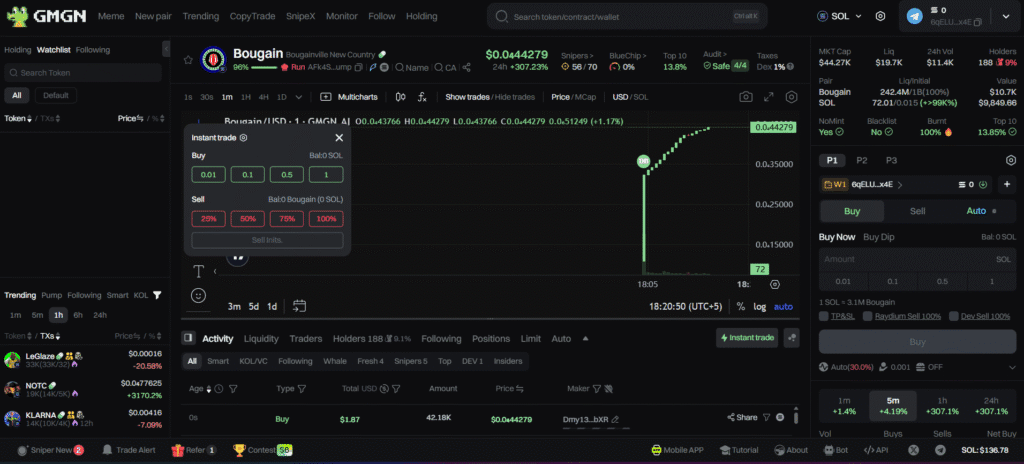The width and height of the screenshot is (1024, 464).
Task: Take a chart snapshot with camera icon
Action: pos(746,97)
